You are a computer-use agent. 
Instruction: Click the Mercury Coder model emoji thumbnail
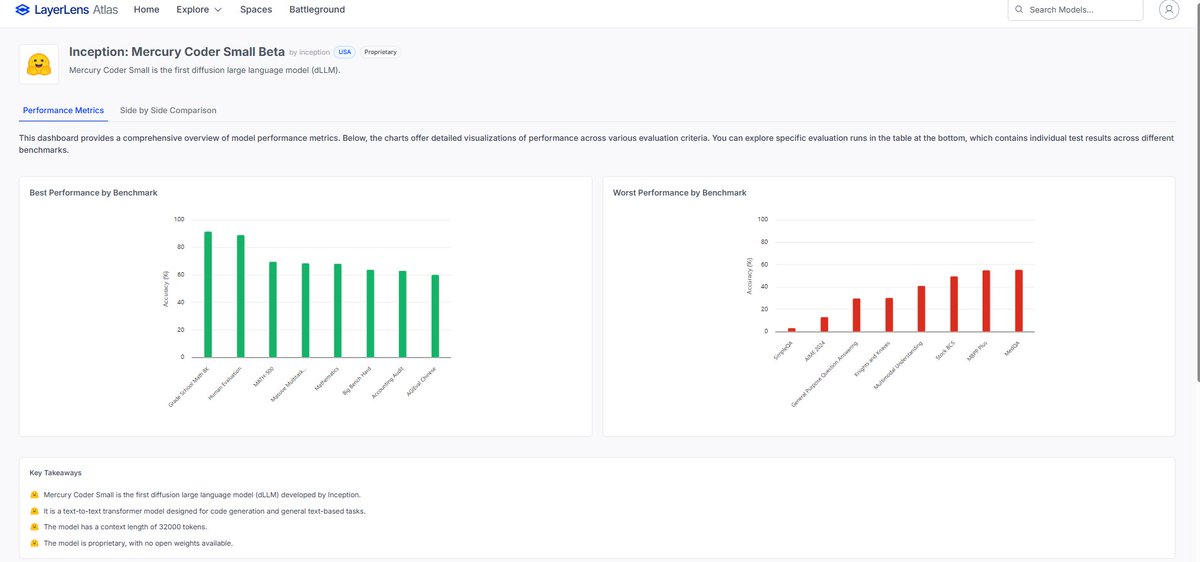[39, 64]
